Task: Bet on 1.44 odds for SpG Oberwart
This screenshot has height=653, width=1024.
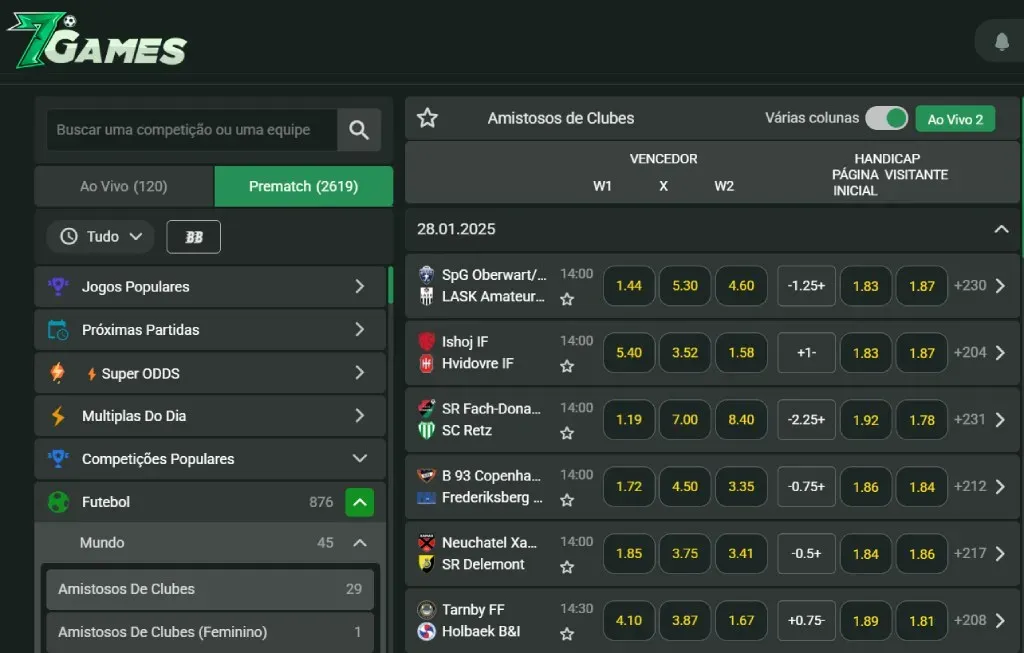Action: pyautogui.click(x=629, y=286)
